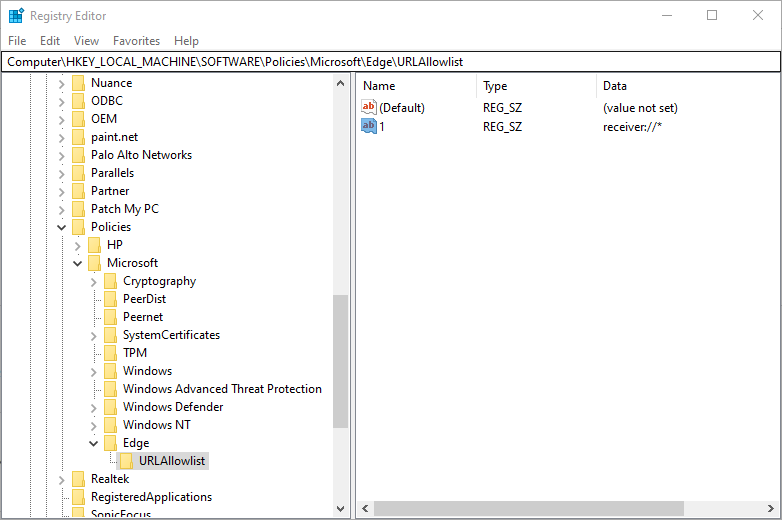Expand the SystemCertificates key
Viewport: 782px width, 520px height.
coord(94,336)
